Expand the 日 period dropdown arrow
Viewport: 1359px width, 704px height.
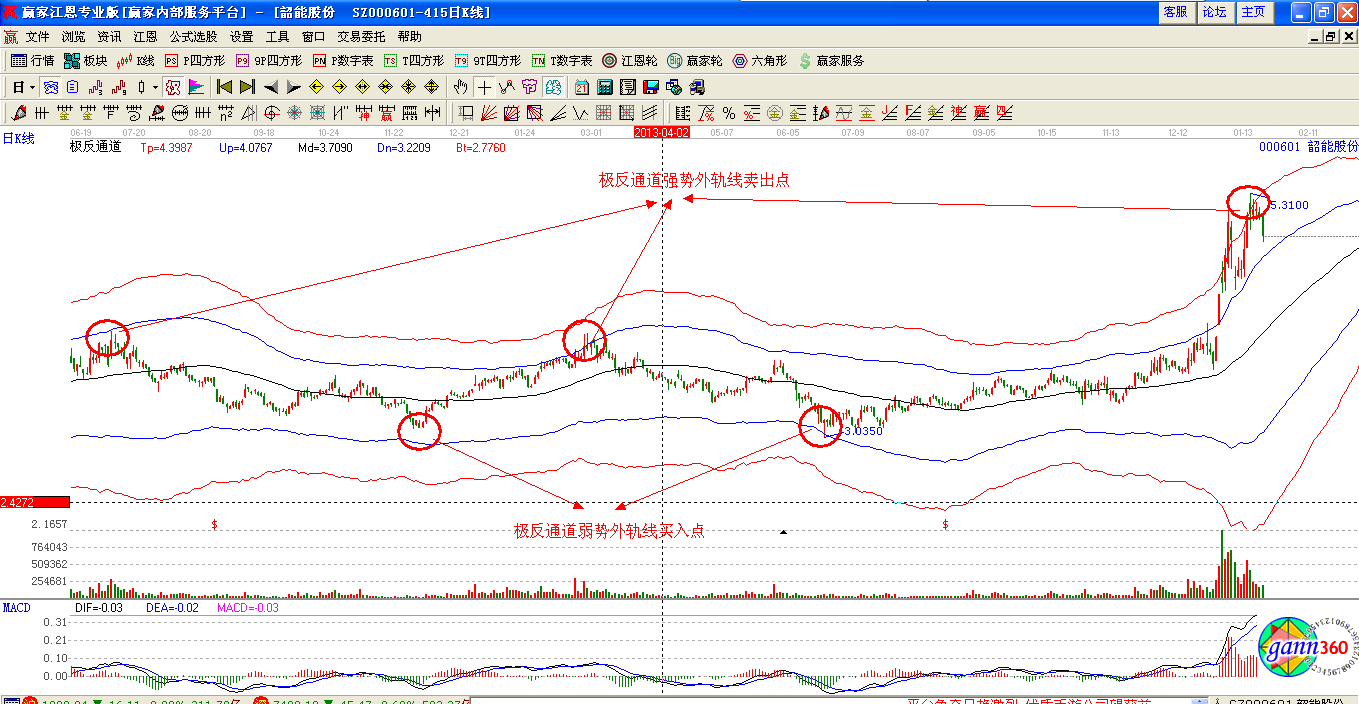pyautogui.click(x=32, y=87)
